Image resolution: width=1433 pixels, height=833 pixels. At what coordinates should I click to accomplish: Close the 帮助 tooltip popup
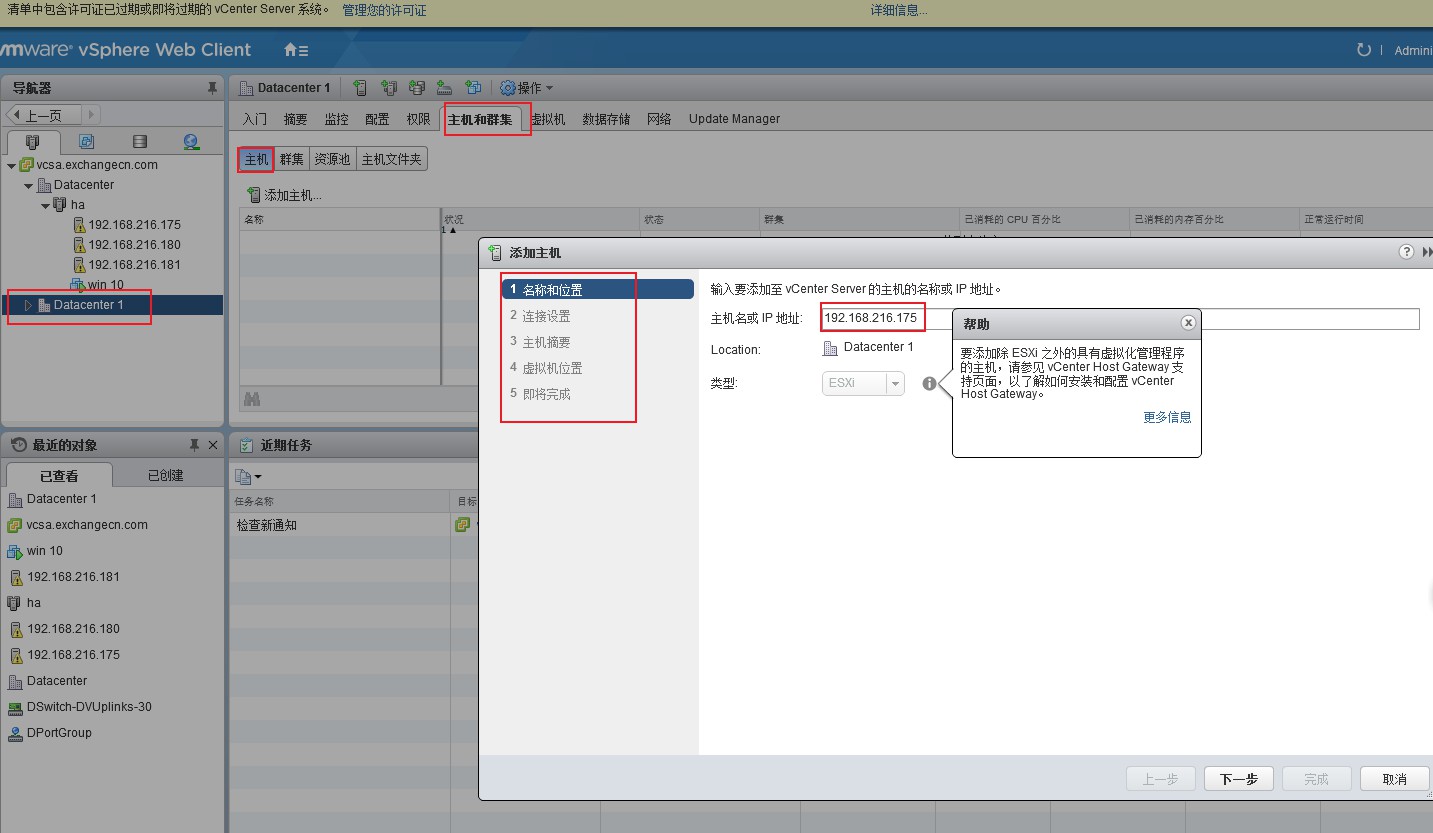(1188, 323)
